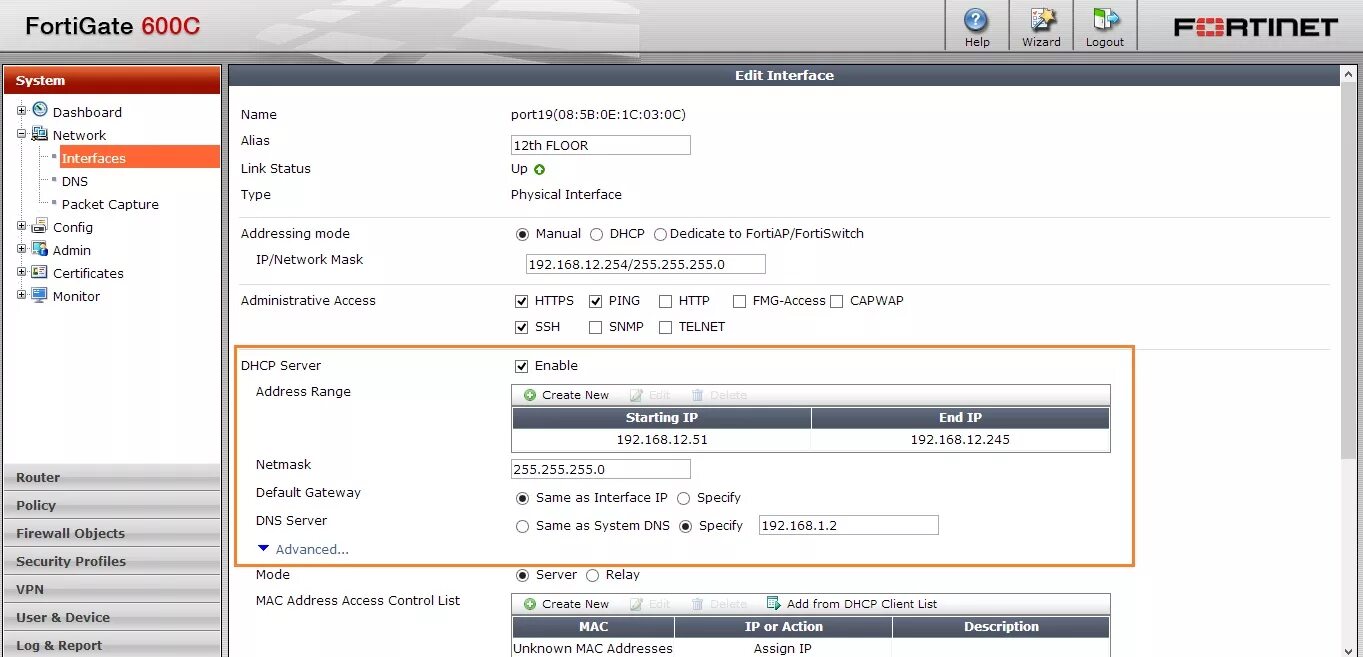This screenshot has width=1363, height=657.
Task: Select Server mode radio
Action: 522,575
